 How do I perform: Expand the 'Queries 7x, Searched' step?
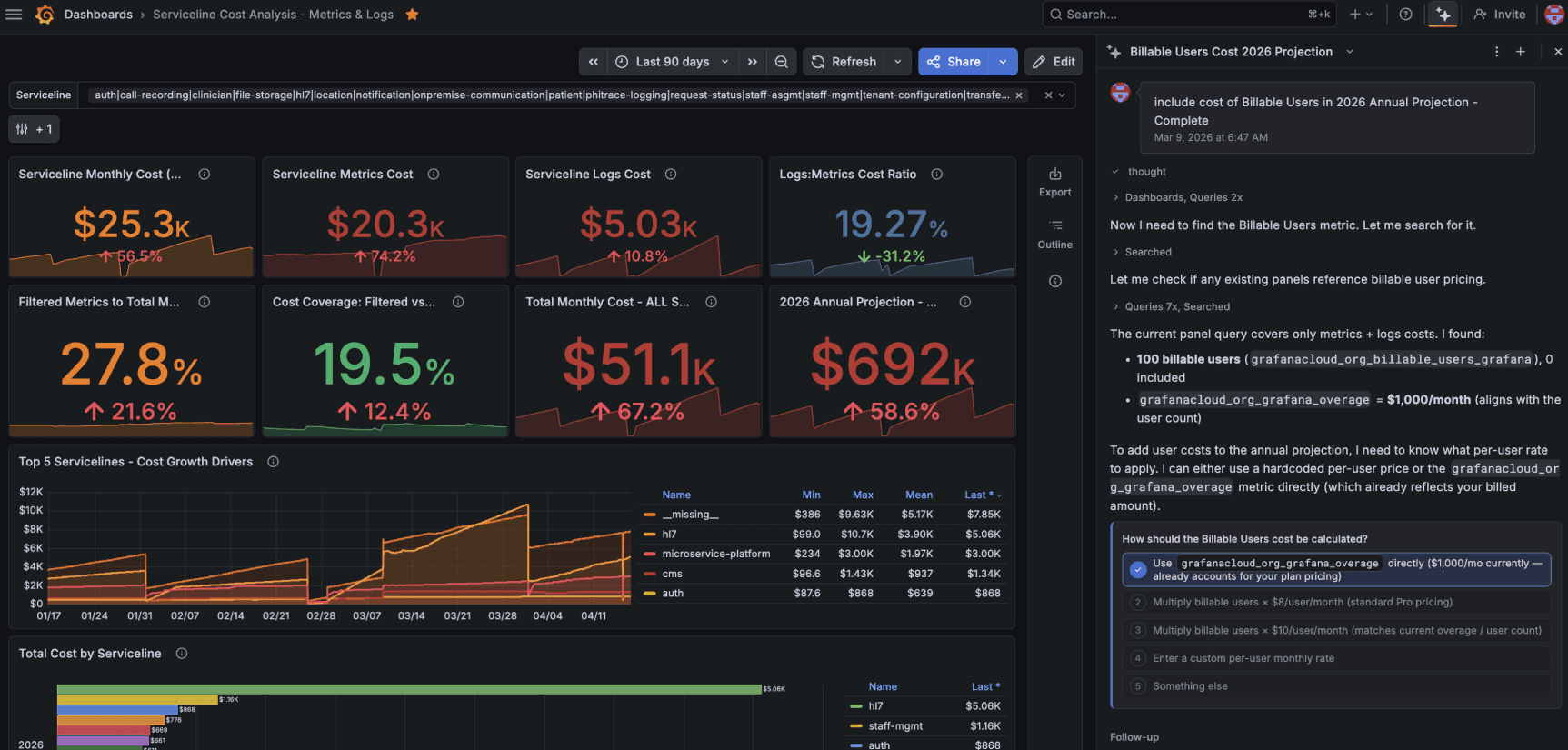coord(1172,306)
